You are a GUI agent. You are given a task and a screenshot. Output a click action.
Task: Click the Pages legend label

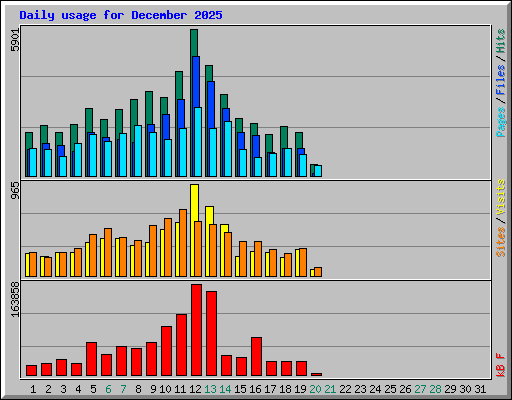501,122
